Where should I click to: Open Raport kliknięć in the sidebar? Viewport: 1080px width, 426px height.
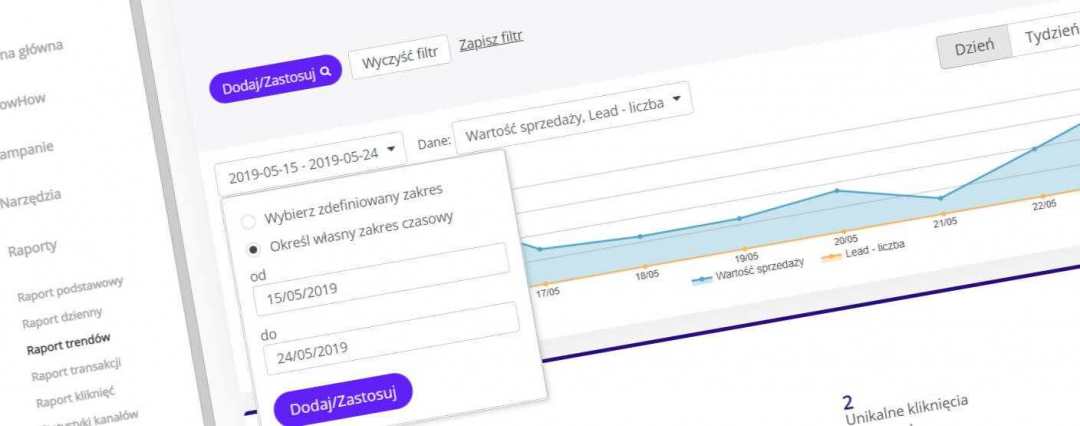[79, 395]
